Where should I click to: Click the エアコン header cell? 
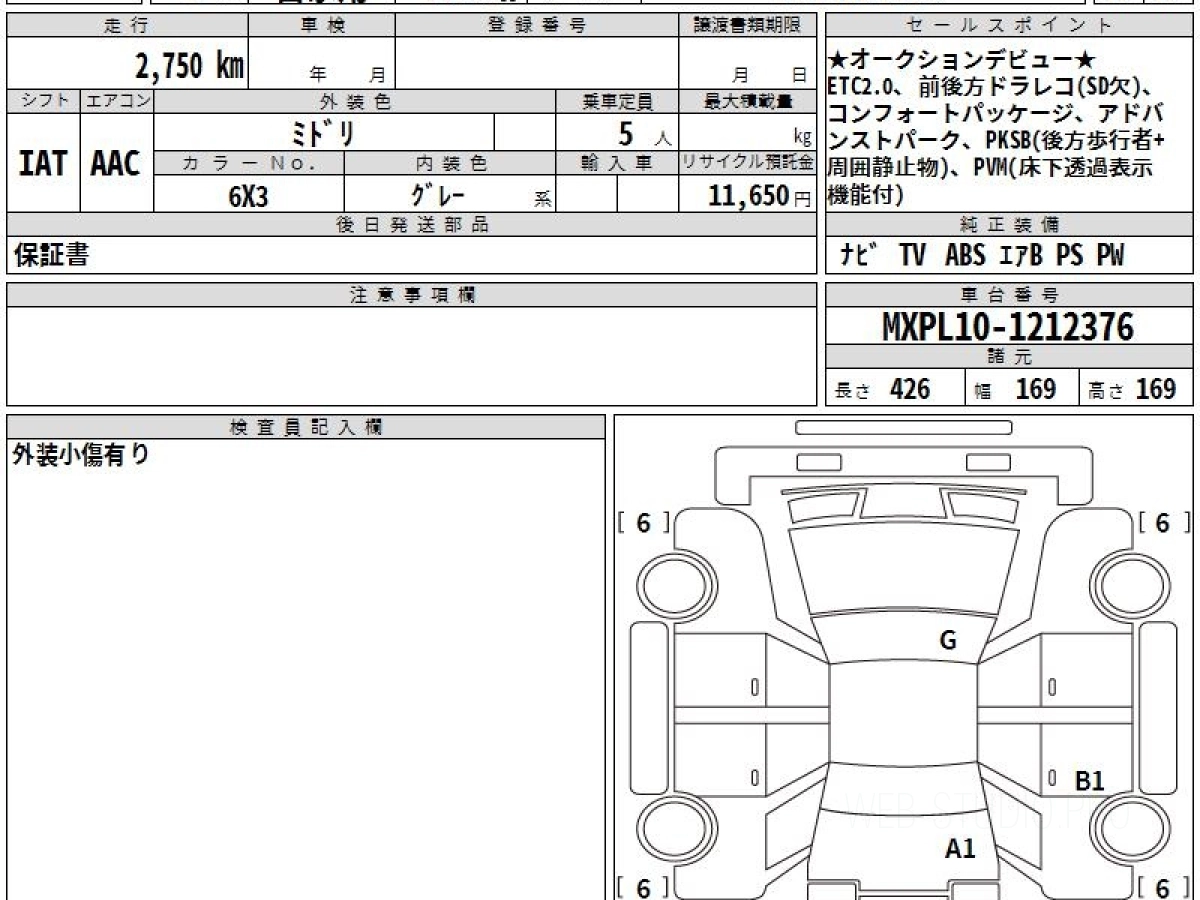tap(117, 101)
